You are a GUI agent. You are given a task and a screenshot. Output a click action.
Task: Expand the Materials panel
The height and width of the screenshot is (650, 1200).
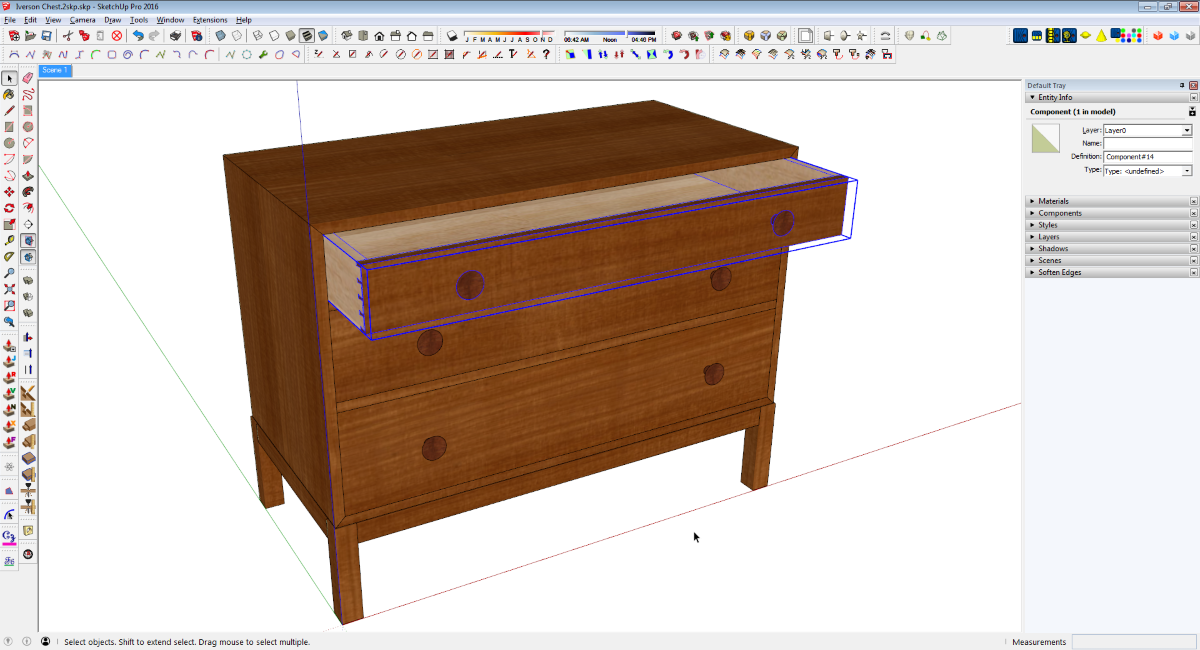pos(1031,201)
